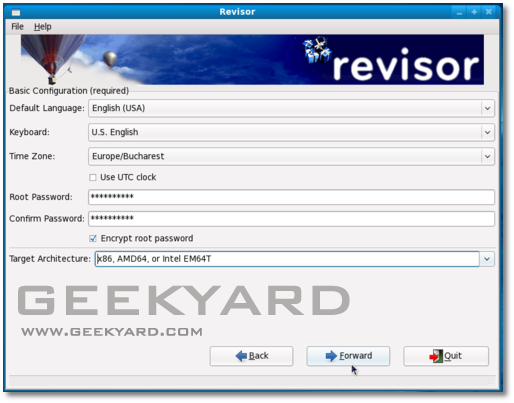
Task: Click the blue Forward arrow icon
Action: pos(331,356)
